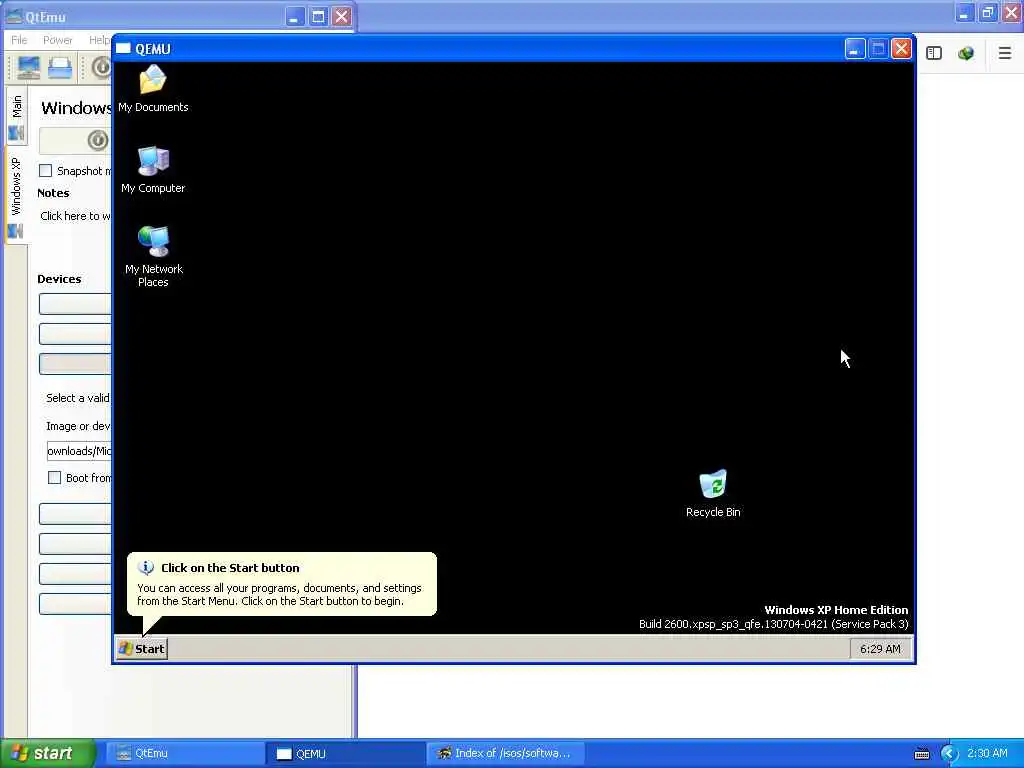Open the browser hamburger menu
The height and width of the screenshot is (768, 1024).
coord(1004,53)
